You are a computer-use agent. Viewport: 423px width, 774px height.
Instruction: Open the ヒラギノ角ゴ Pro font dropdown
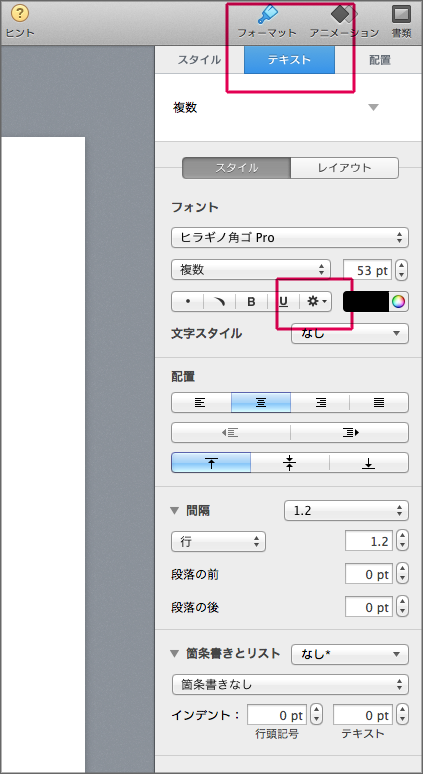point(290,237)
